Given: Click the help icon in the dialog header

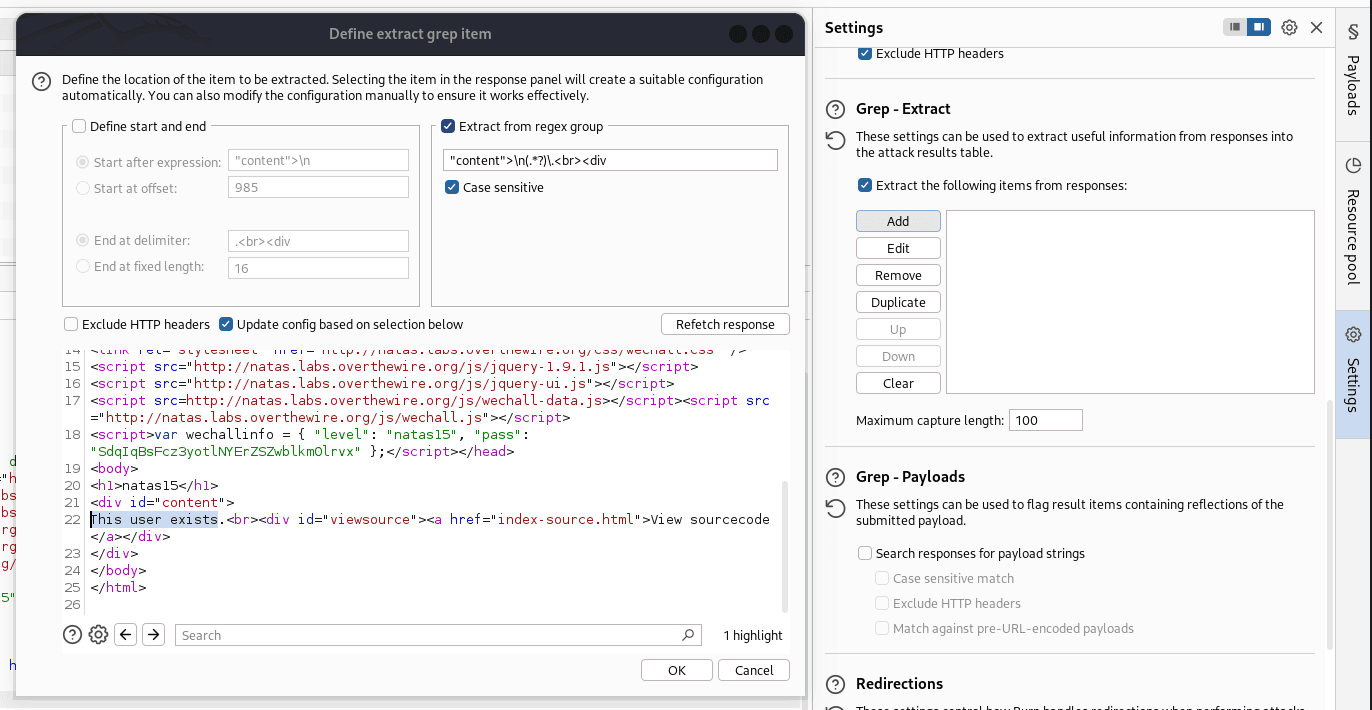Looking at the screenshot, I should click(x=41, y=82).
